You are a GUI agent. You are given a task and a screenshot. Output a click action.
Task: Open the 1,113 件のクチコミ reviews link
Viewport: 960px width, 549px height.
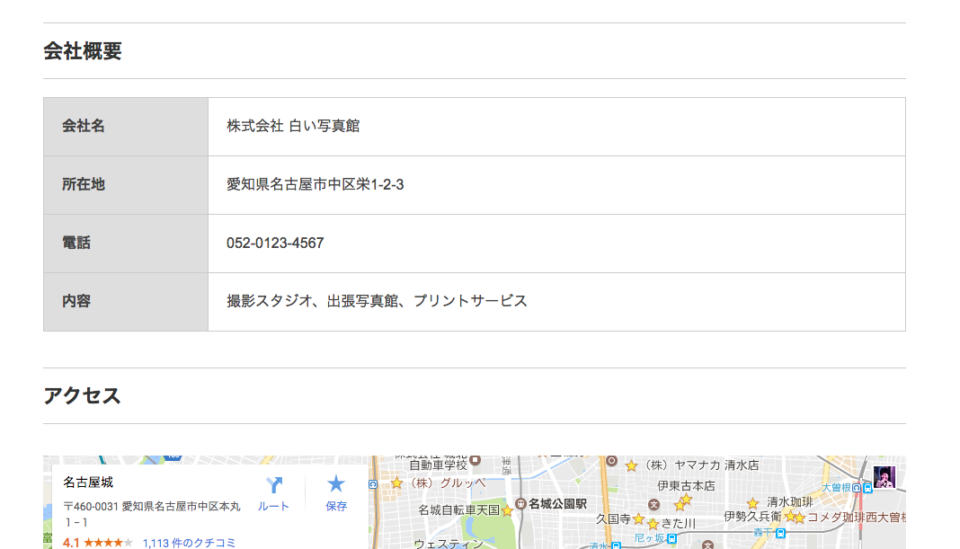click(189, 543)
